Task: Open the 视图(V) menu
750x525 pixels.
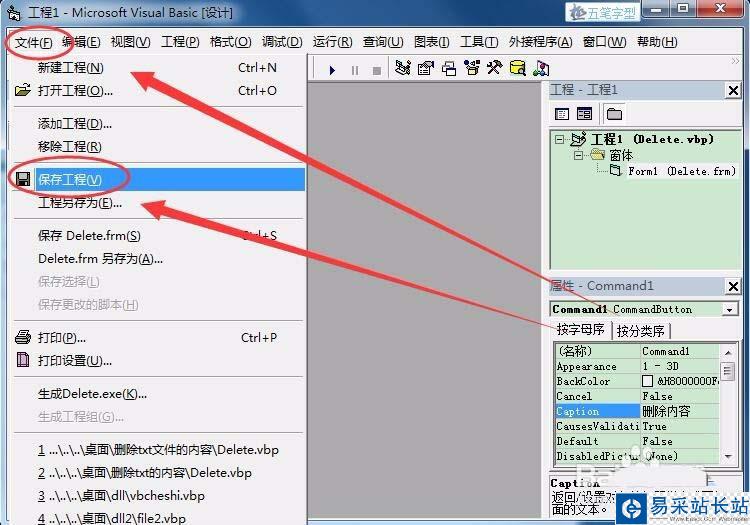Action: (130, 42)
